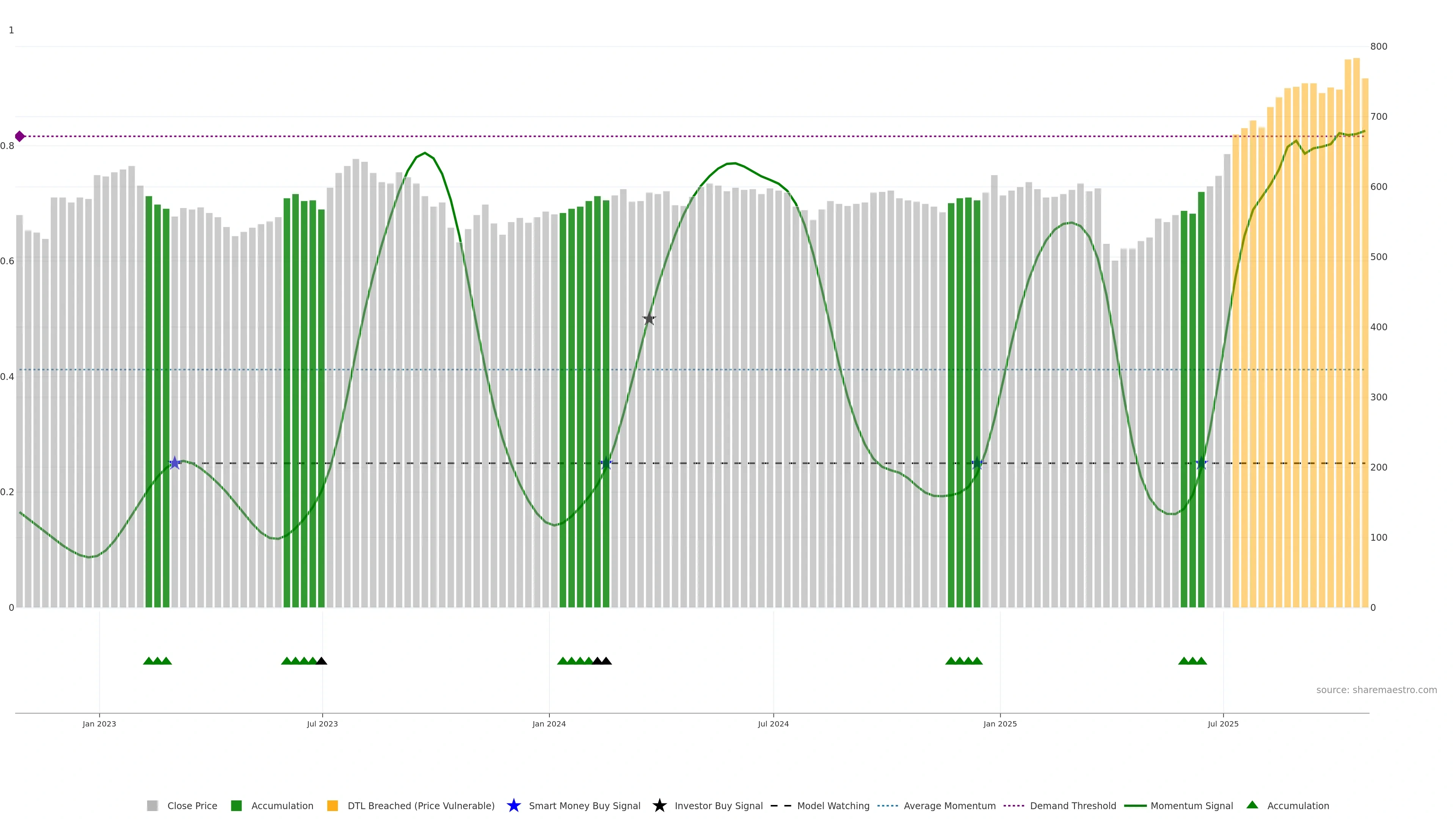Screen dimensions: 1456x819
Task: Click the green triangle Accumulation legend icon
Action: tap(1252, 805)
